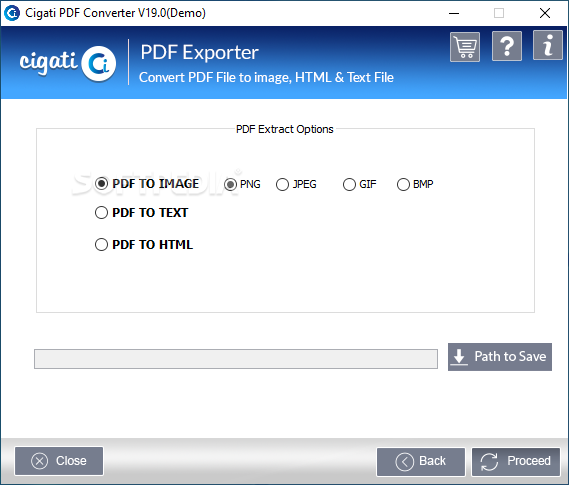This screenshot has height=485, width=569.
Task: Choose GIF image format
Action: pyautogui.click(x=360, y=184)
